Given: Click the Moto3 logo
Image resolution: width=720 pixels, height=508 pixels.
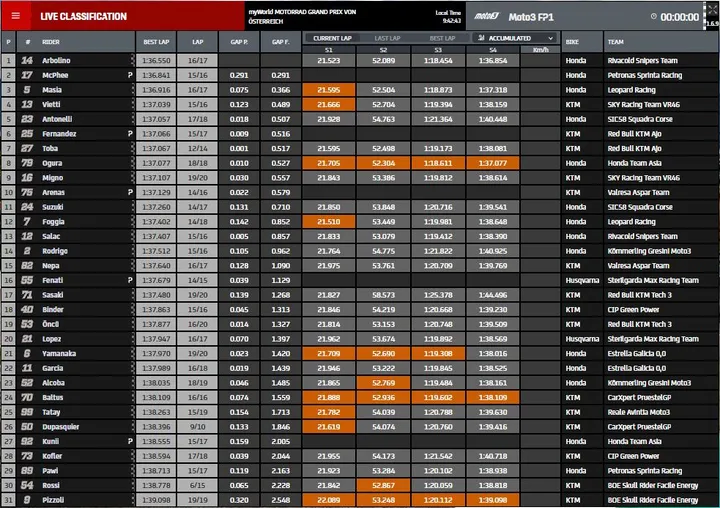Looking at the screenshot, I should point(486,17).
